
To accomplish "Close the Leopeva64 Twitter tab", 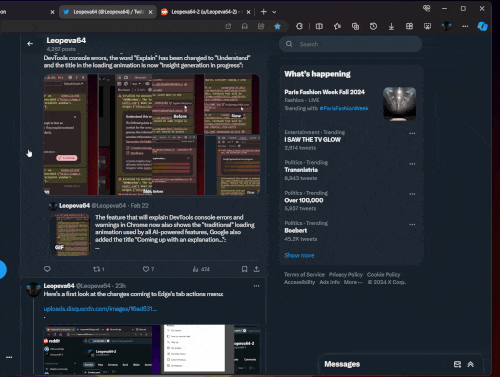I will pos(150,12).
